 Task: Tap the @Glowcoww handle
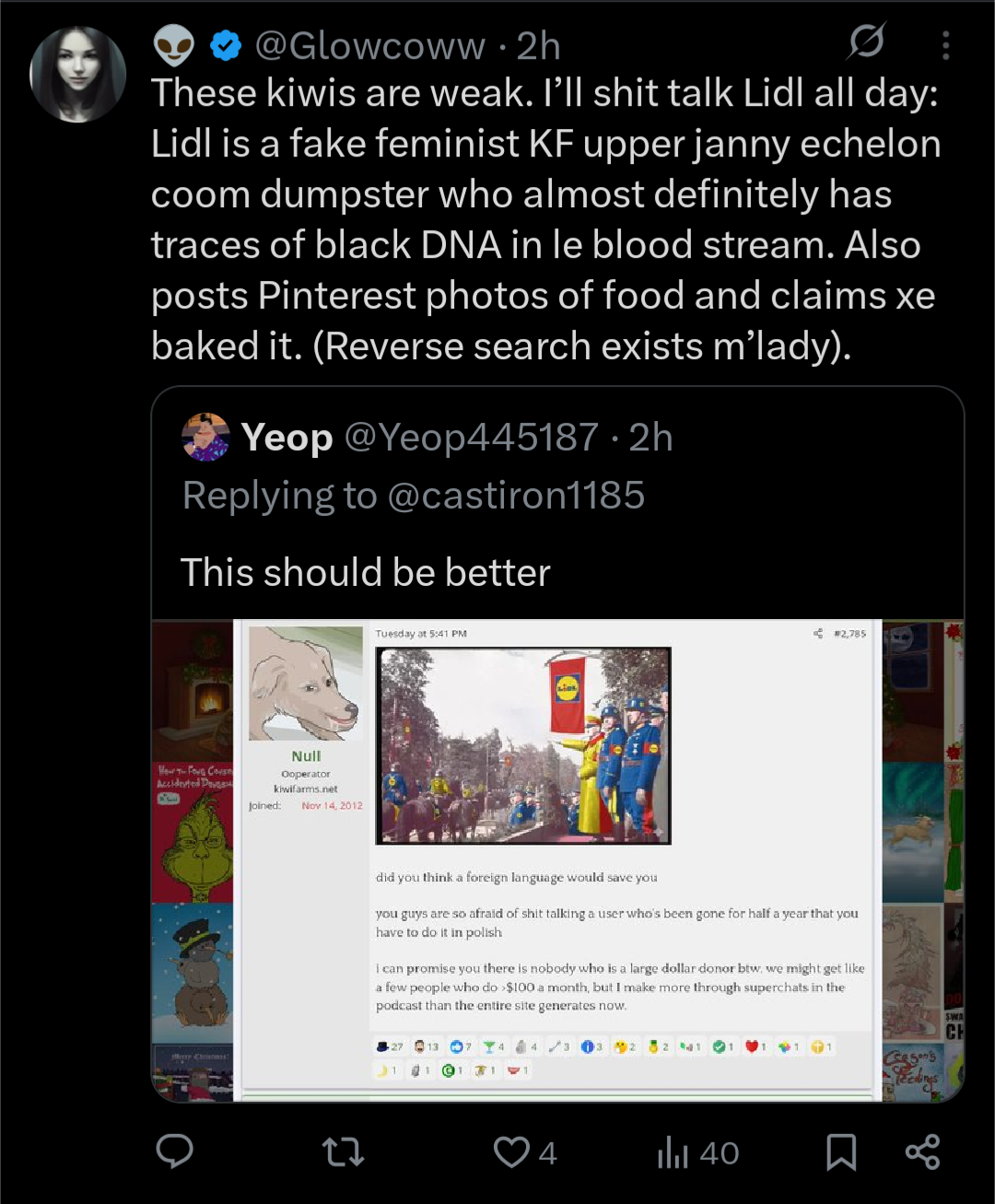(369, 45)
